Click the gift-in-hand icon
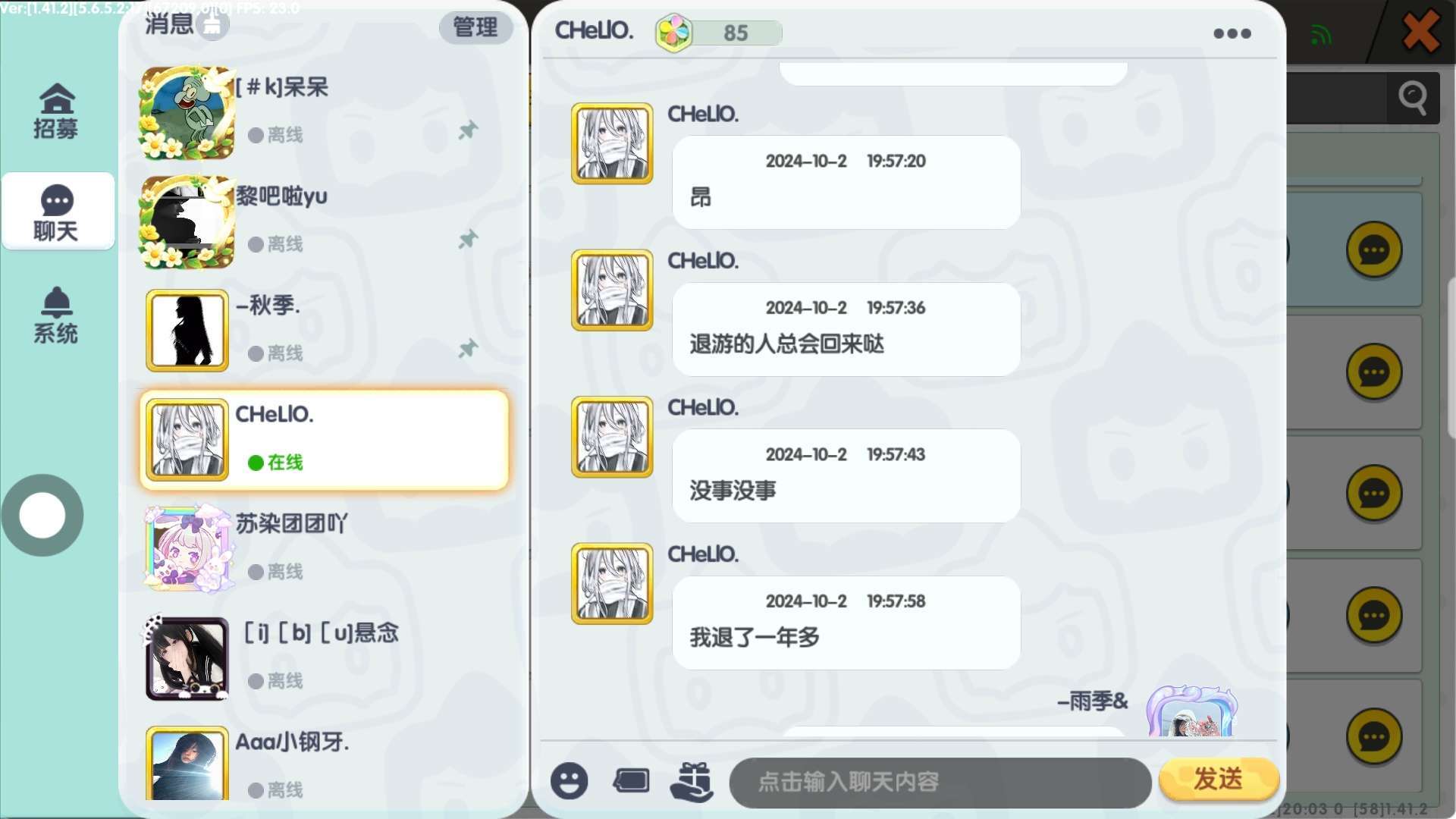 pyautogui.click(x=692, y=781)
